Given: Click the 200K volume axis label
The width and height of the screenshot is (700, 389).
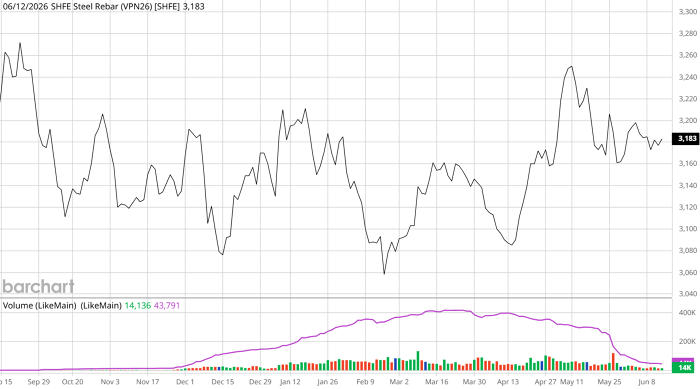Looking at the screenshot, I should pos(687,341).
